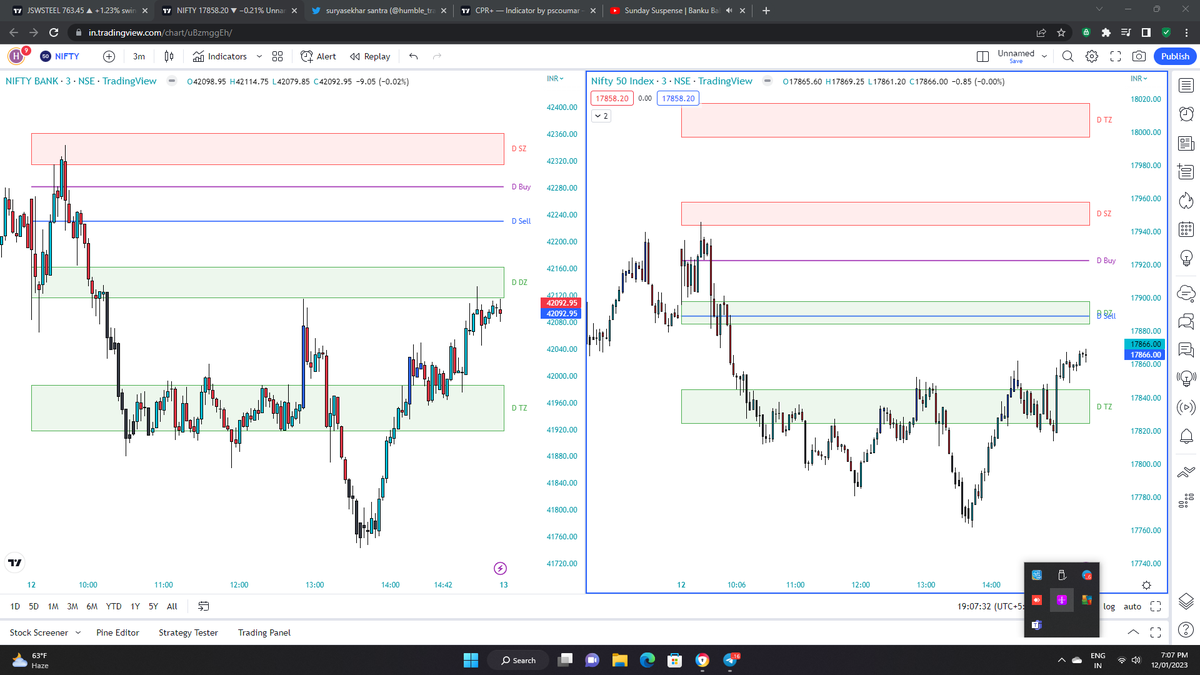This screenshot has width=1200, height=675.
Task: Open right chart's price scale settings gear
Action: (1146, 584)
